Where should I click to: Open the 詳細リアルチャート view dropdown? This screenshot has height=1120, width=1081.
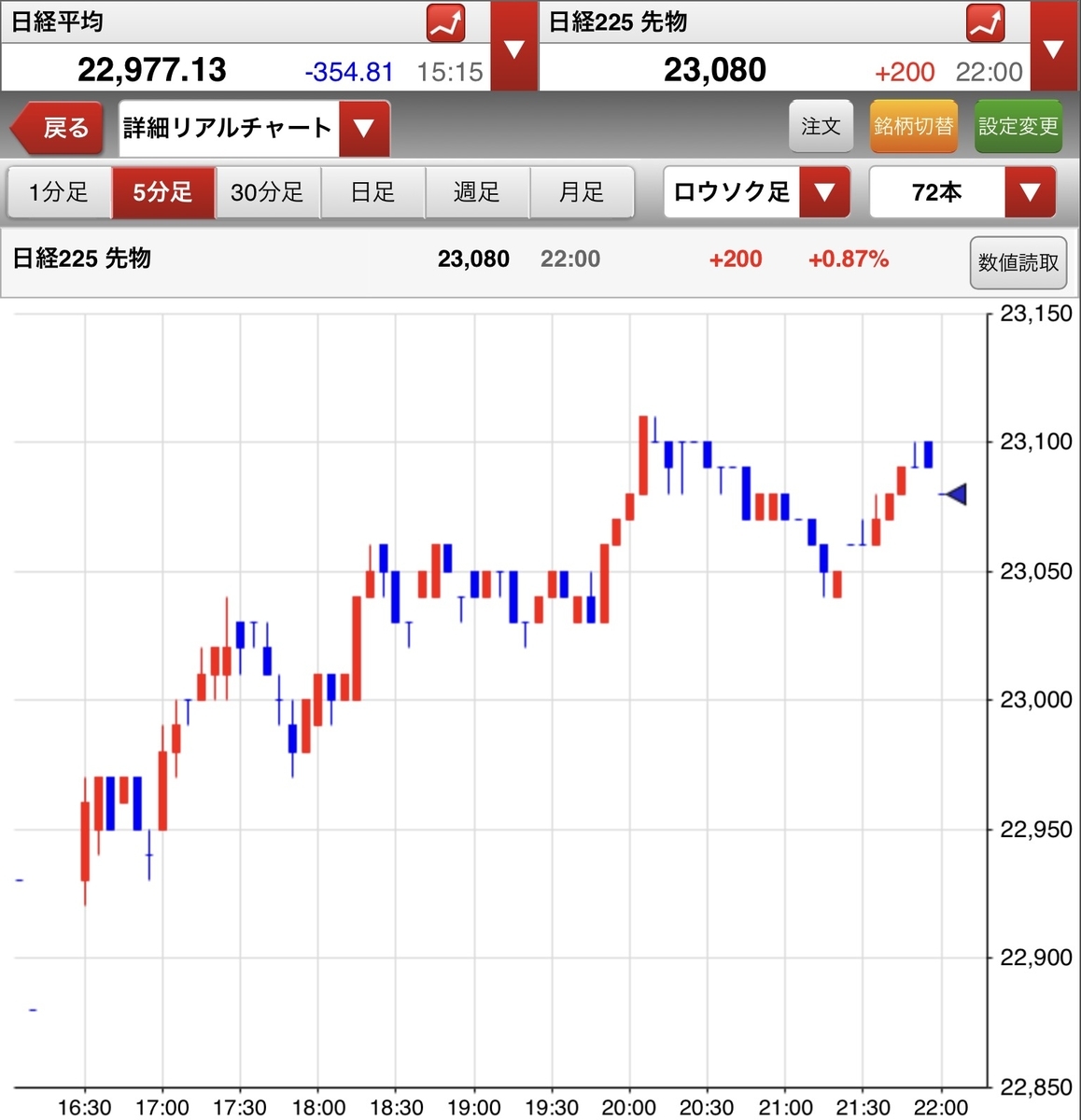255,128
